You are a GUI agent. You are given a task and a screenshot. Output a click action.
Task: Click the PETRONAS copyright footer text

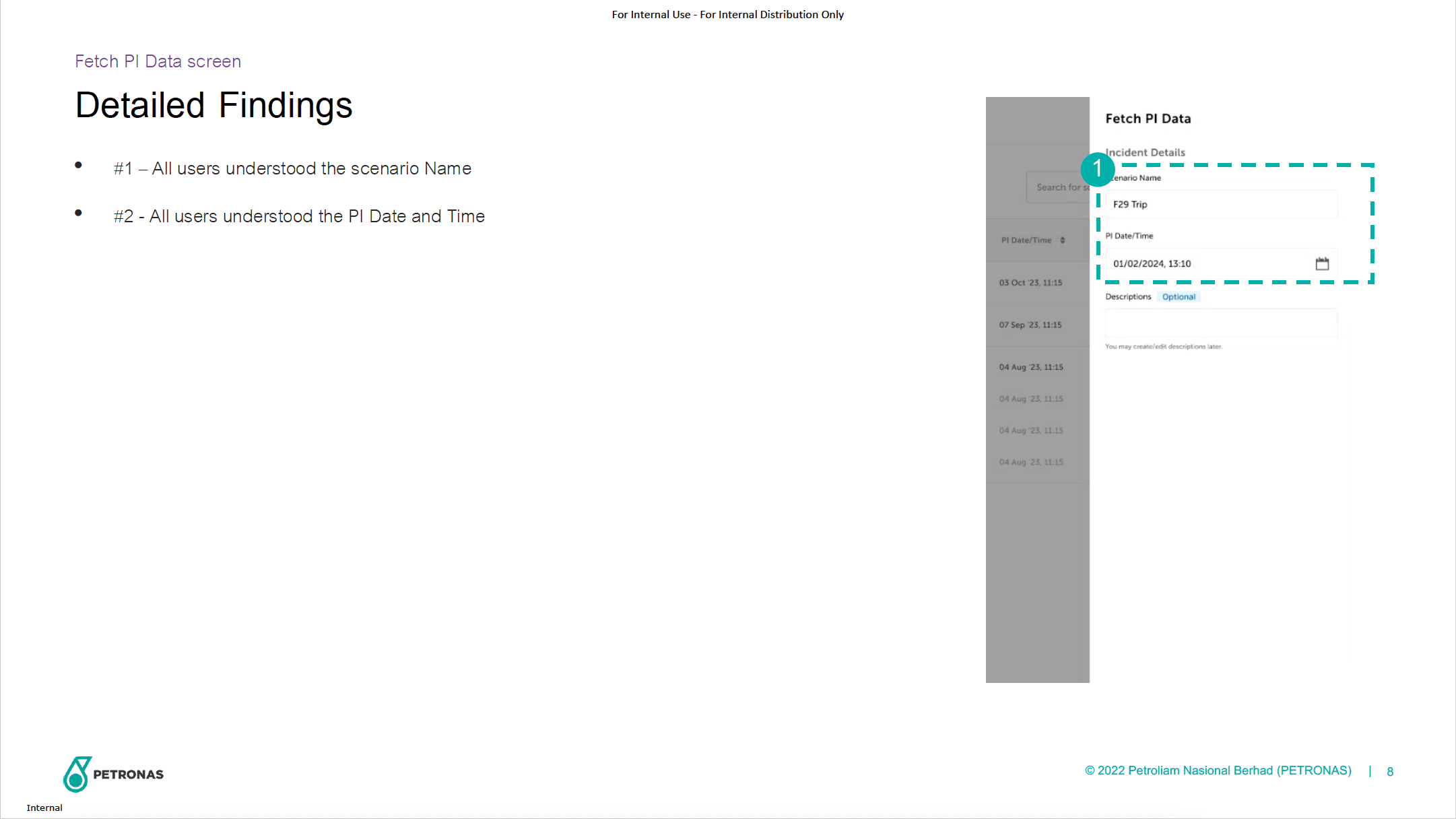1218,771
